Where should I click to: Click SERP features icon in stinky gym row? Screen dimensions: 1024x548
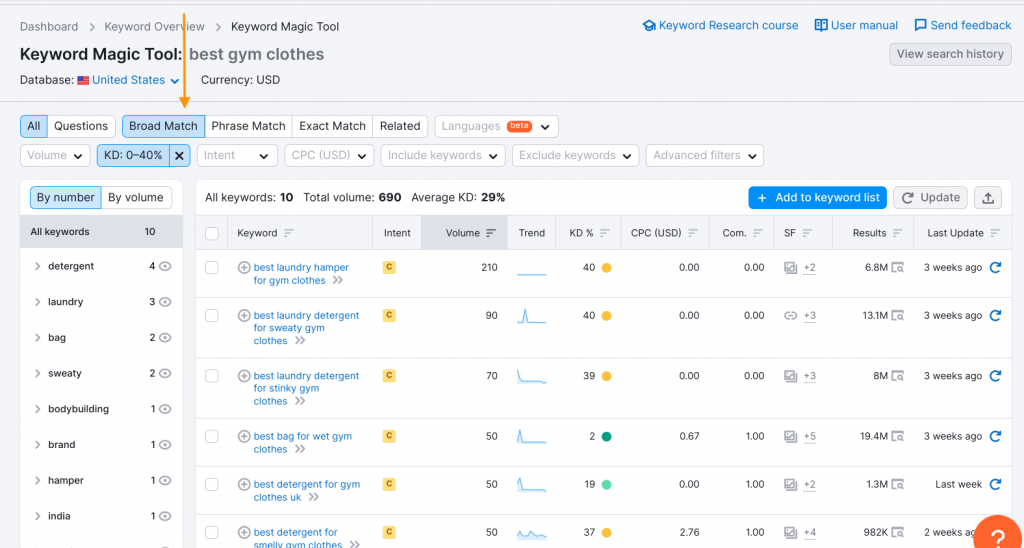point(790,376)
